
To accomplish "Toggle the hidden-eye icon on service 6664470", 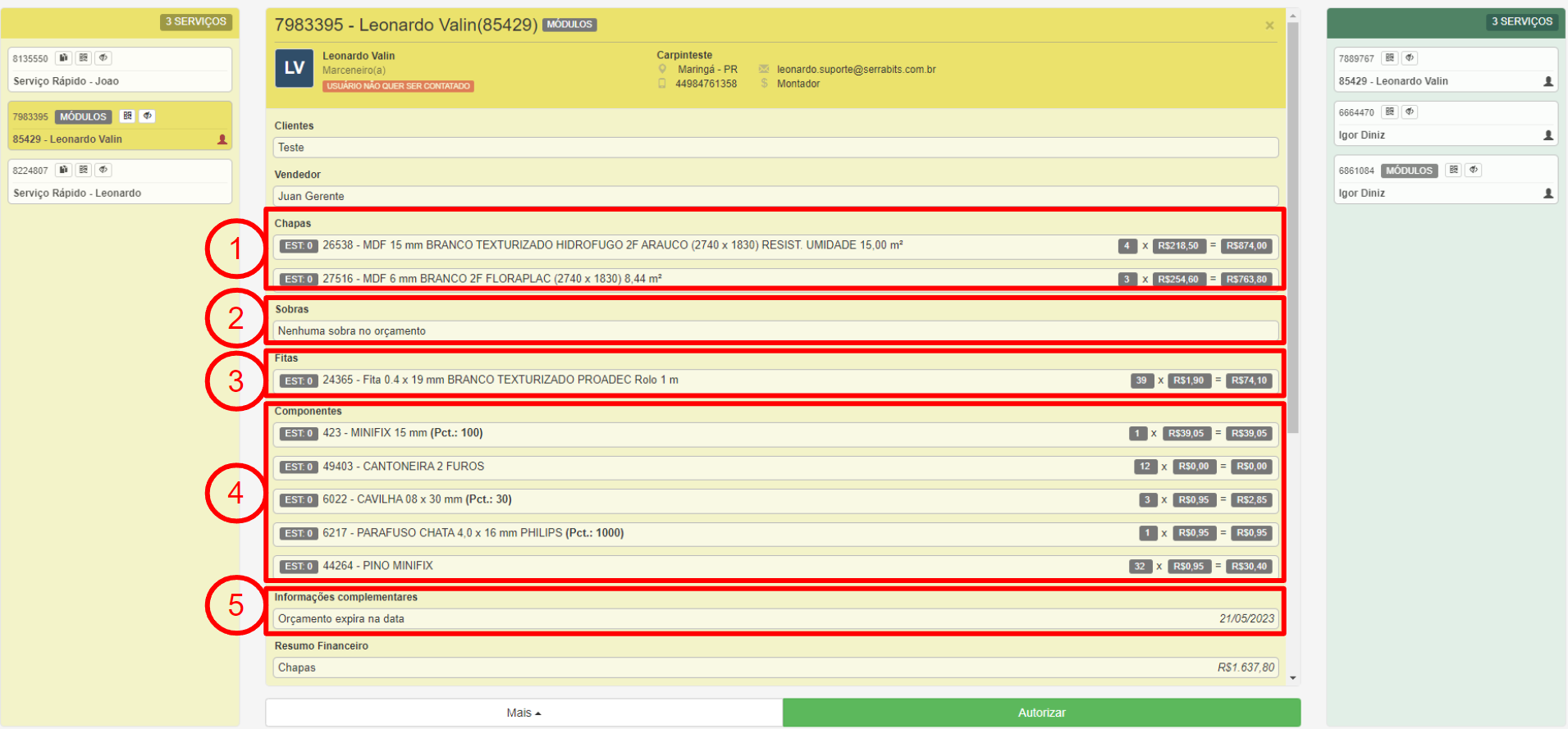I will [1410, 112].
